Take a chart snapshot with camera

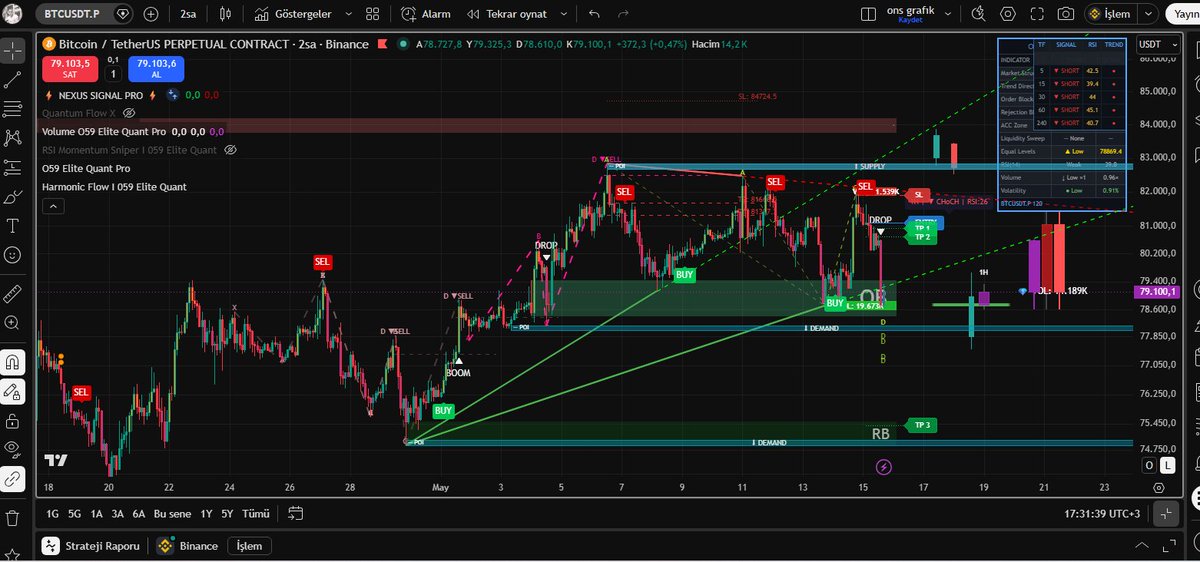click(1067, 14)
